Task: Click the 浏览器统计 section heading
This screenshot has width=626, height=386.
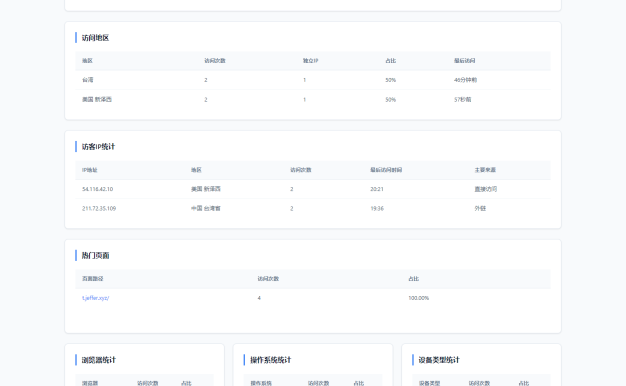Action: (99, 360)
